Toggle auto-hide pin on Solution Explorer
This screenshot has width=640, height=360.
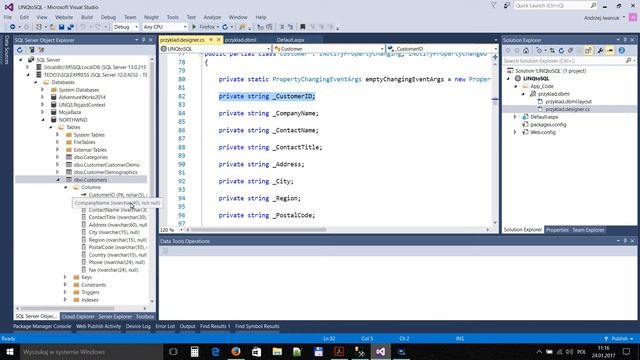coord(625,40)
